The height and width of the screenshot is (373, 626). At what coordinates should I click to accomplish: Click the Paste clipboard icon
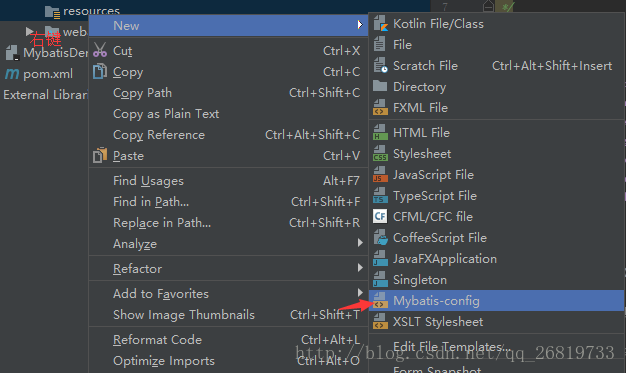coord(100,155)
